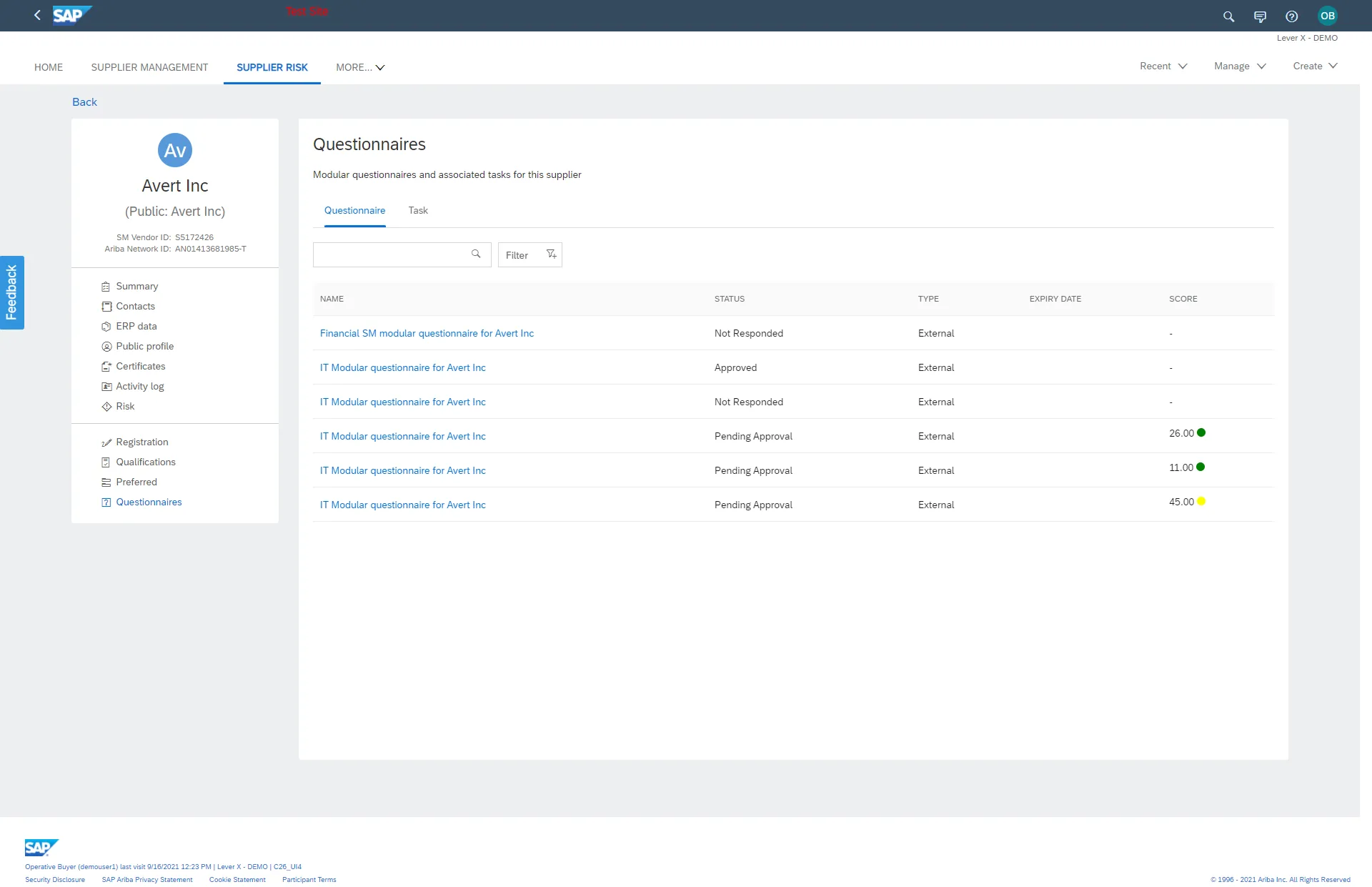1372x887 pixels.
Task: Click the search icon in questionnaire list
Action: click(x=476, y=254)
